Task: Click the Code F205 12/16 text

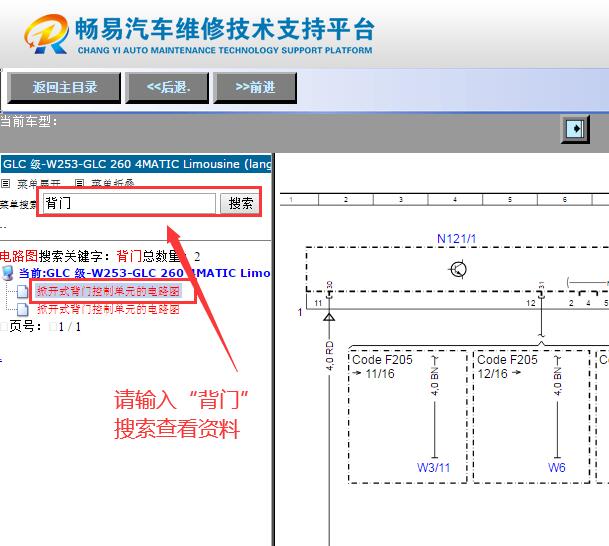Action: [x=507, y=366]
